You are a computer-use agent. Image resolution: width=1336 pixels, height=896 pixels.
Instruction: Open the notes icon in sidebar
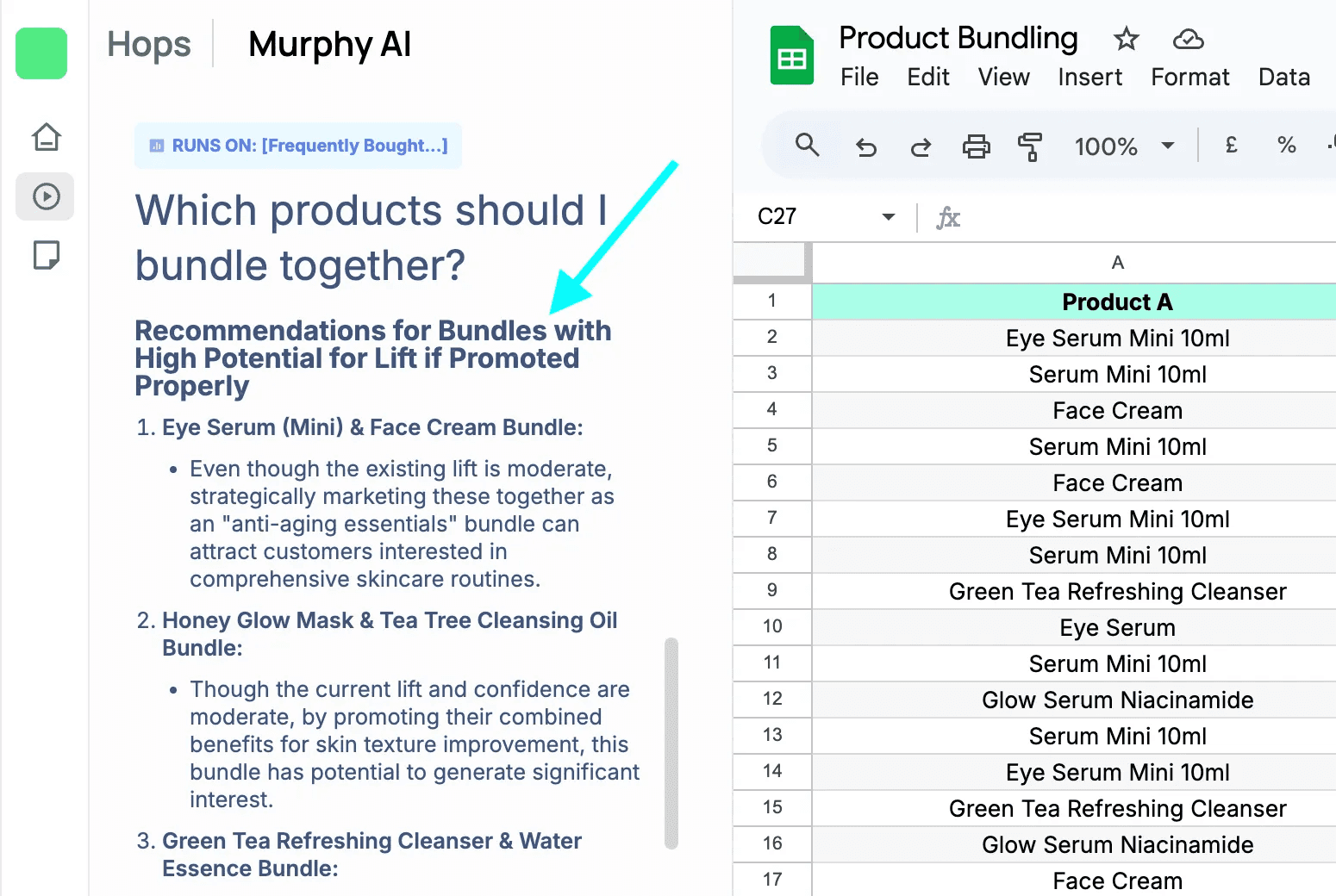click(x=47, y=255)
